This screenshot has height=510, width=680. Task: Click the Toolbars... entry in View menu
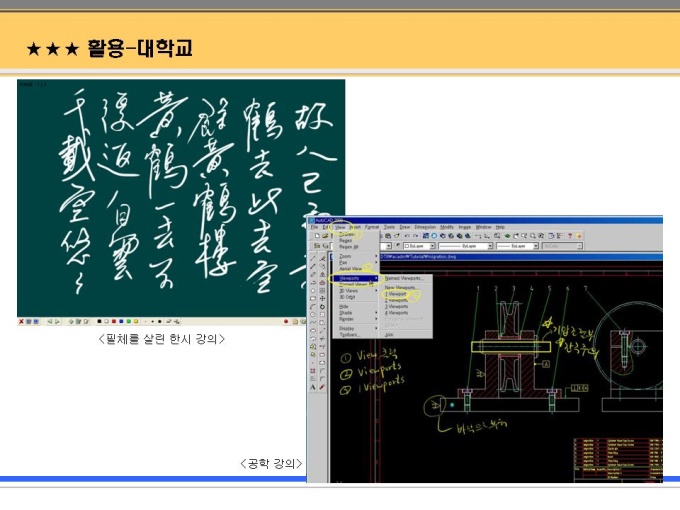point(350,335)
